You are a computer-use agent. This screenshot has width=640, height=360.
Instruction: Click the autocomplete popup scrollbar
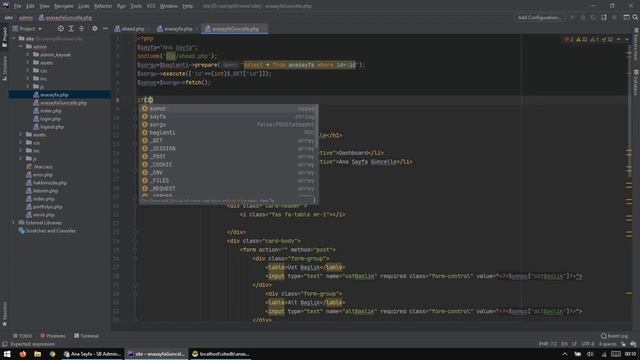pyautogui.click(x=317, y=127)
